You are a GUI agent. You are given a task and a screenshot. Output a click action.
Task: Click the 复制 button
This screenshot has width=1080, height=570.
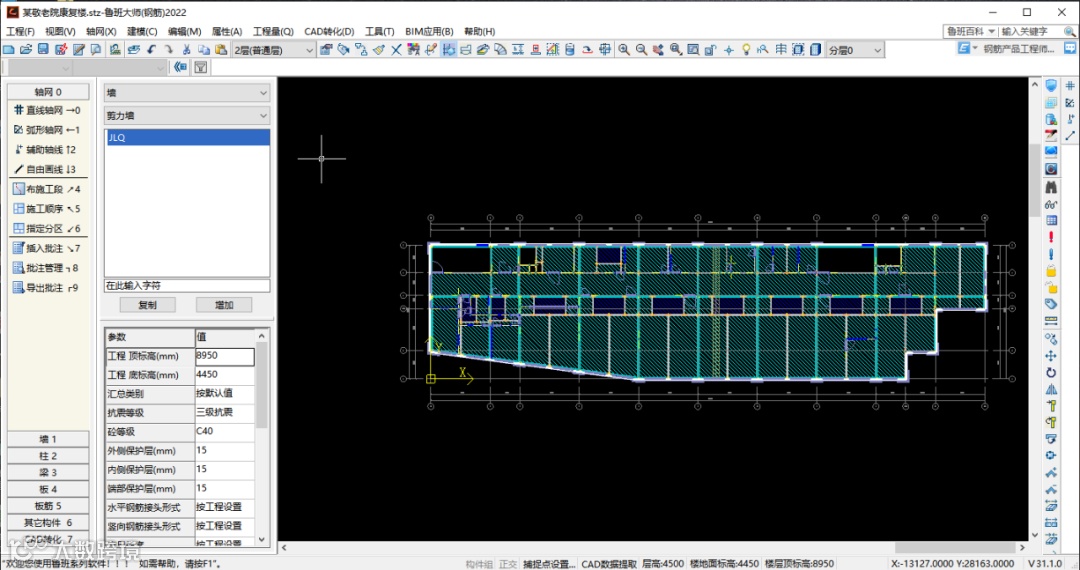point(147,305)
